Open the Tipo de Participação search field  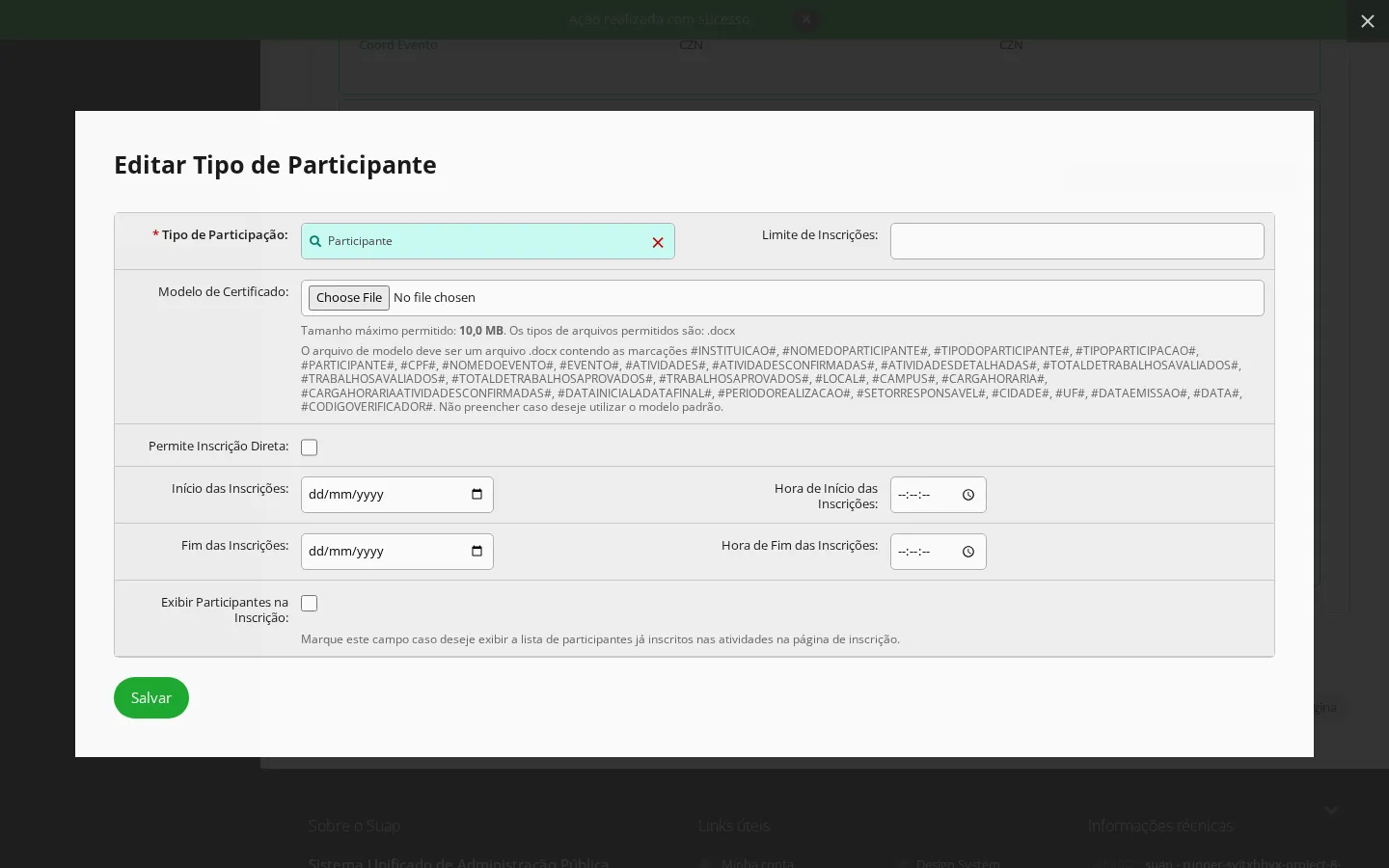click(488, 241)
